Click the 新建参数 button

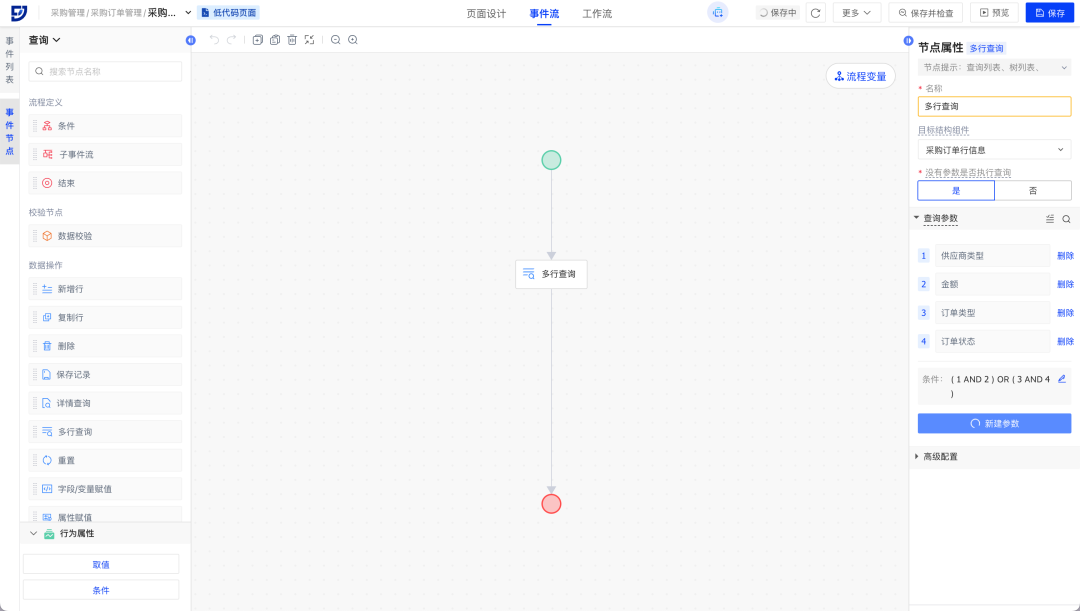point(994,424)
